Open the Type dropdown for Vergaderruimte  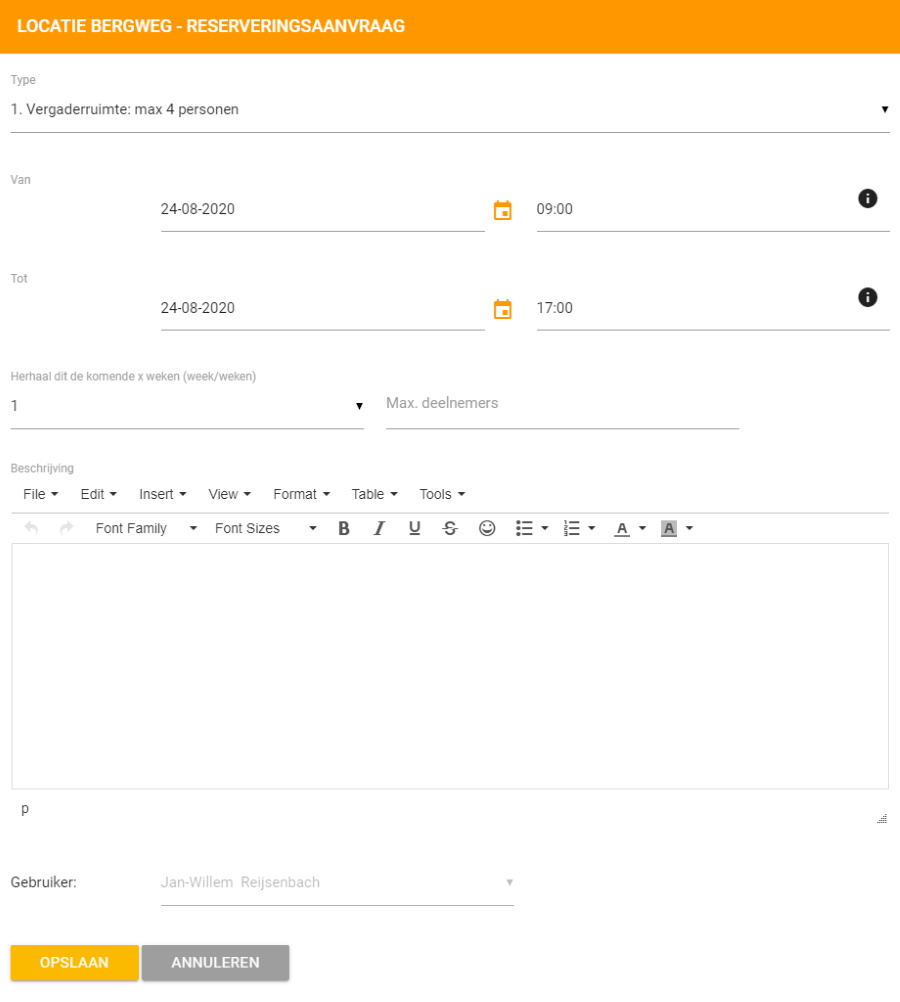coord(450,110)
